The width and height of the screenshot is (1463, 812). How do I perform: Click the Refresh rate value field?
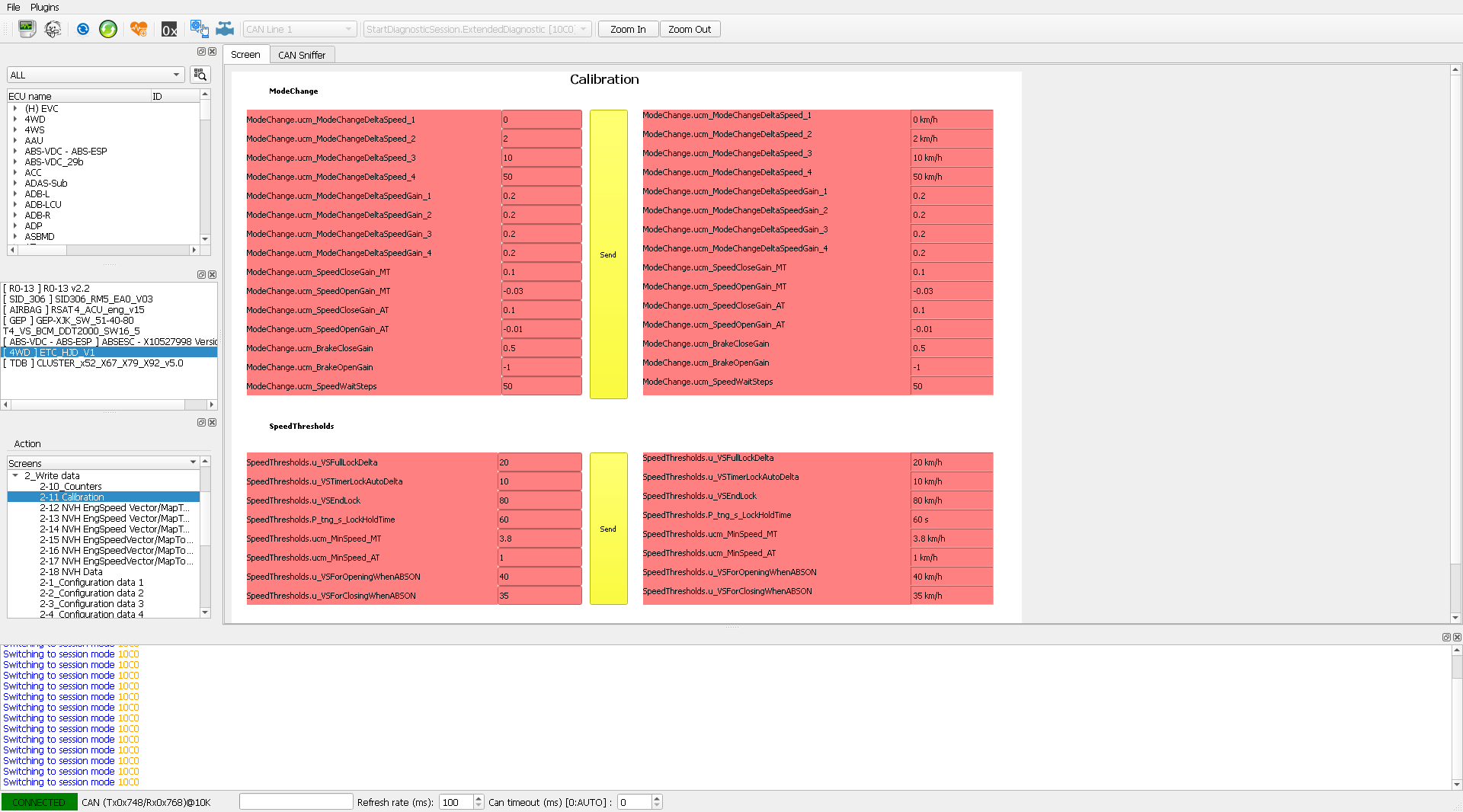[456, 802]
